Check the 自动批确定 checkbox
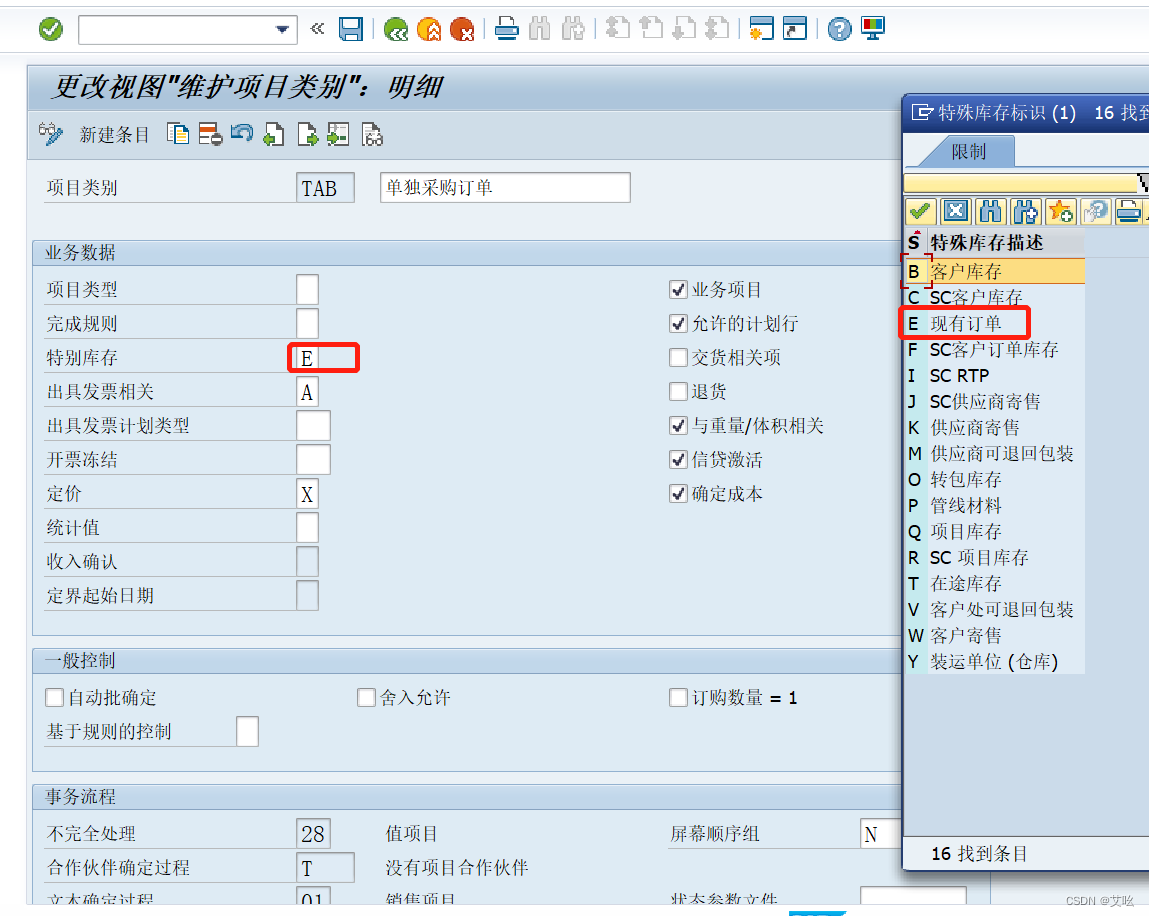Viewport: 1149px width, 916px height. tap(54, 697)
